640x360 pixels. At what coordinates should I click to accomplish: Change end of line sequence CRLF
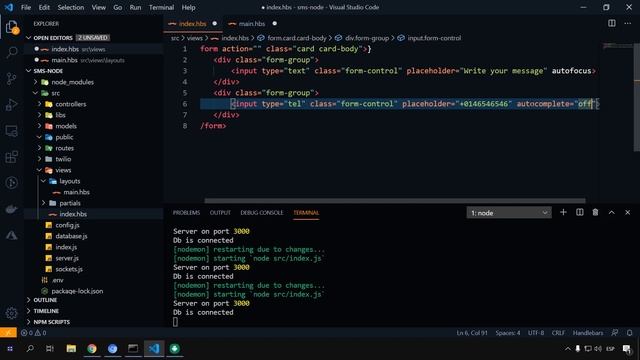(x=558, y=333)
